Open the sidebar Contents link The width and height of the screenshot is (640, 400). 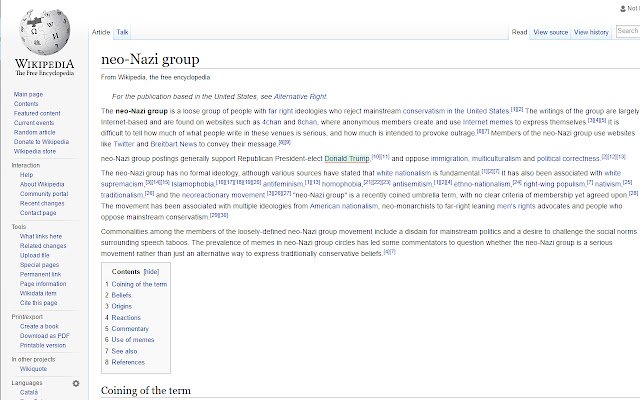[26, 104]
